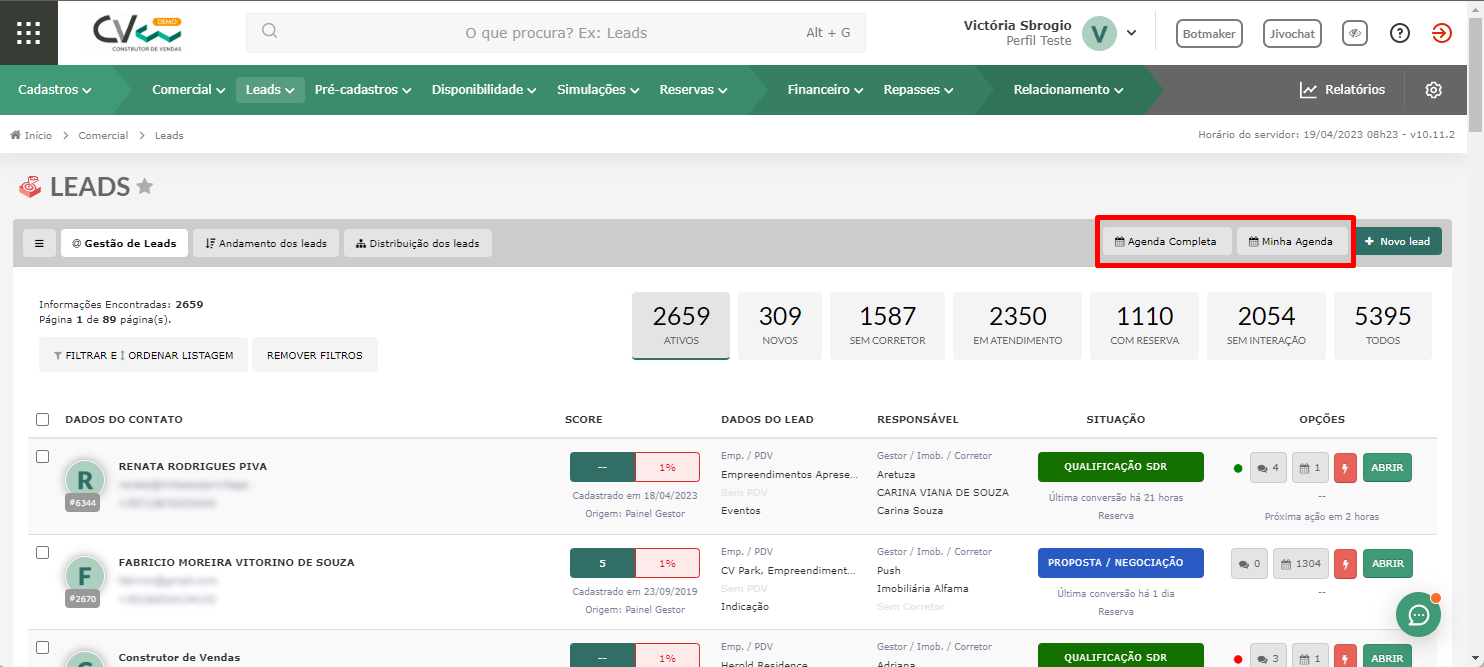Select the 2054 SEM INTERAÇÃO counter
This screenshot has width=1484, height=667.
(x=1266, y=326)
